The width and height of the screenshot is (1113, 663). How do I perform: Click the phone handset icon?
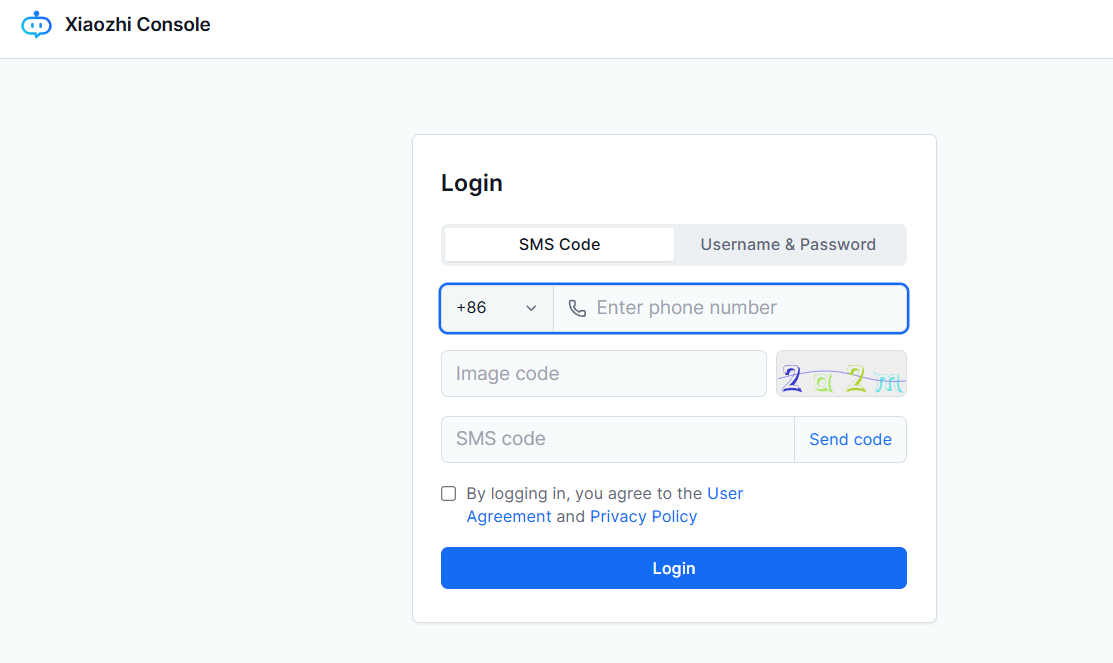577,308
